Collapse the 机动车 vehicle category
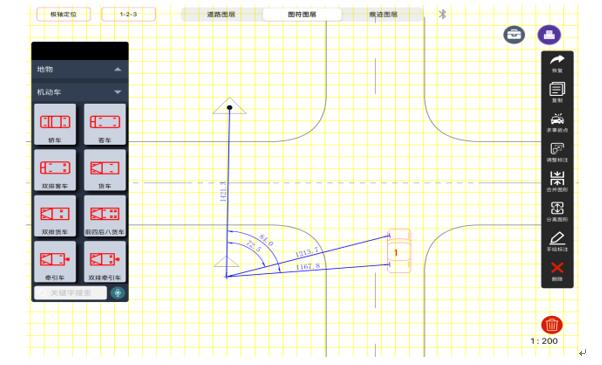Image resolution: width=602 pixels, height=365 pixels. (80, 92)
